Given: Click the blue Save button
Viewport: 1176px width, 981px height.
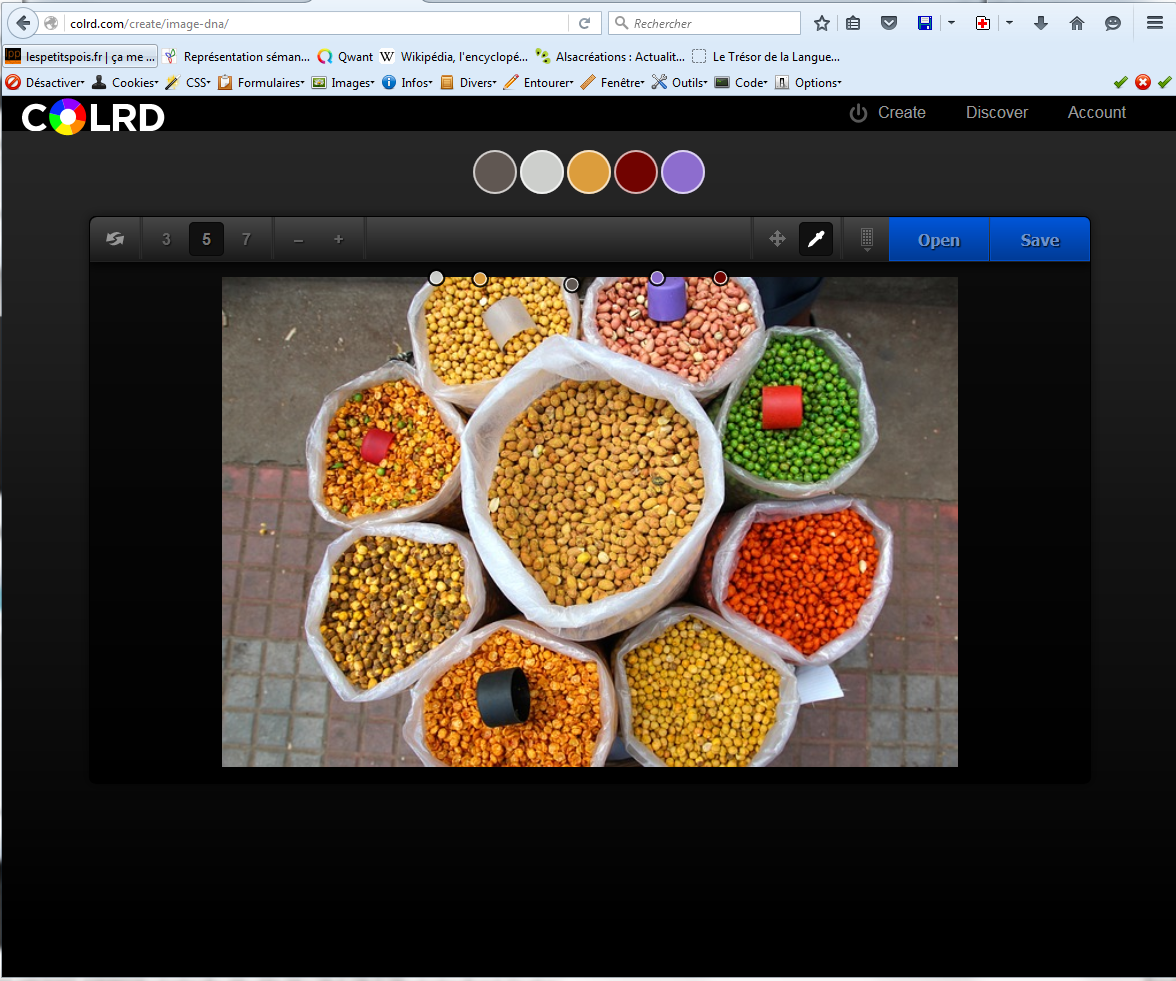Looking at the screenshot, I should pos(1039,240).
